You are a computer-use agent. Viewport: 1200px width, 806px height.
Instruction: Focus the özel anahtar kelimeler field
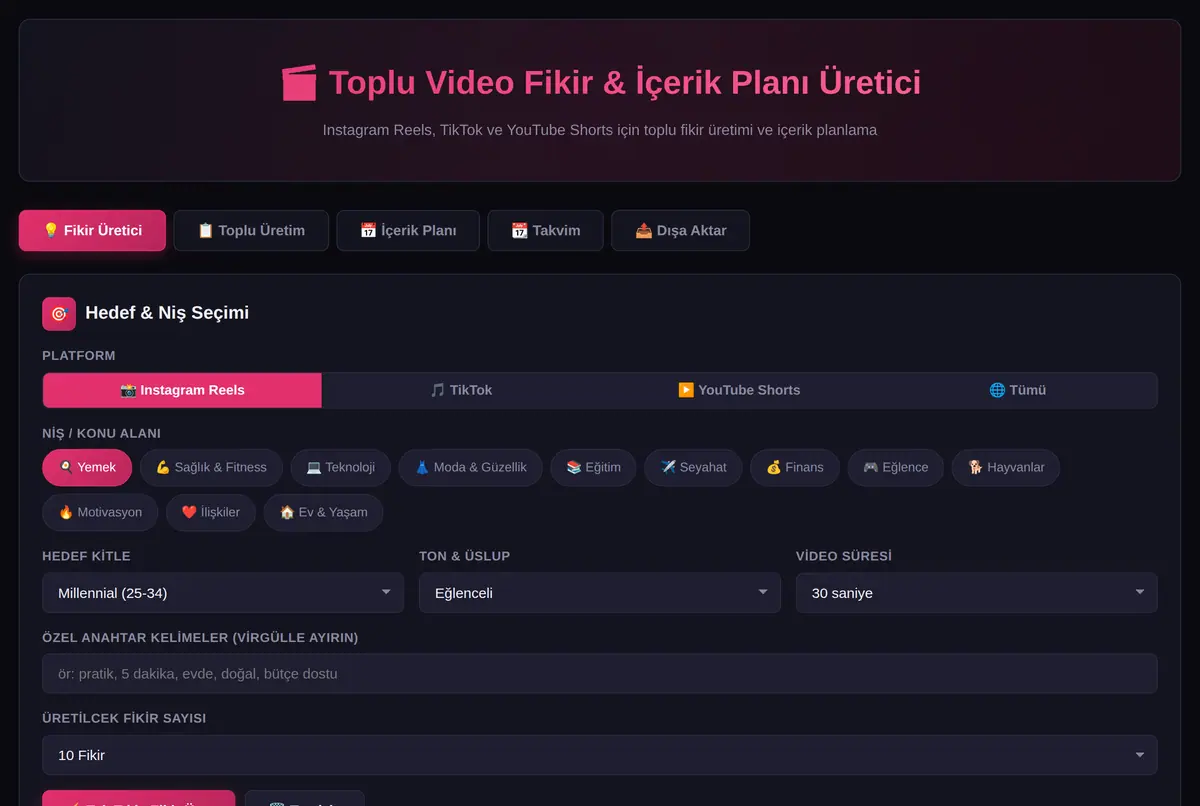pyautogui.click(x=600, y=674)
